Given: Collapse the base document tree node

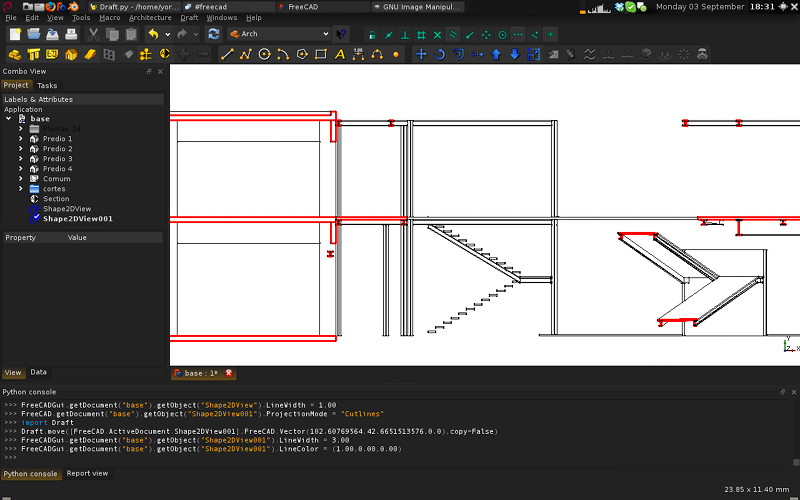Looking at the screenshot, I should (8, 118).
